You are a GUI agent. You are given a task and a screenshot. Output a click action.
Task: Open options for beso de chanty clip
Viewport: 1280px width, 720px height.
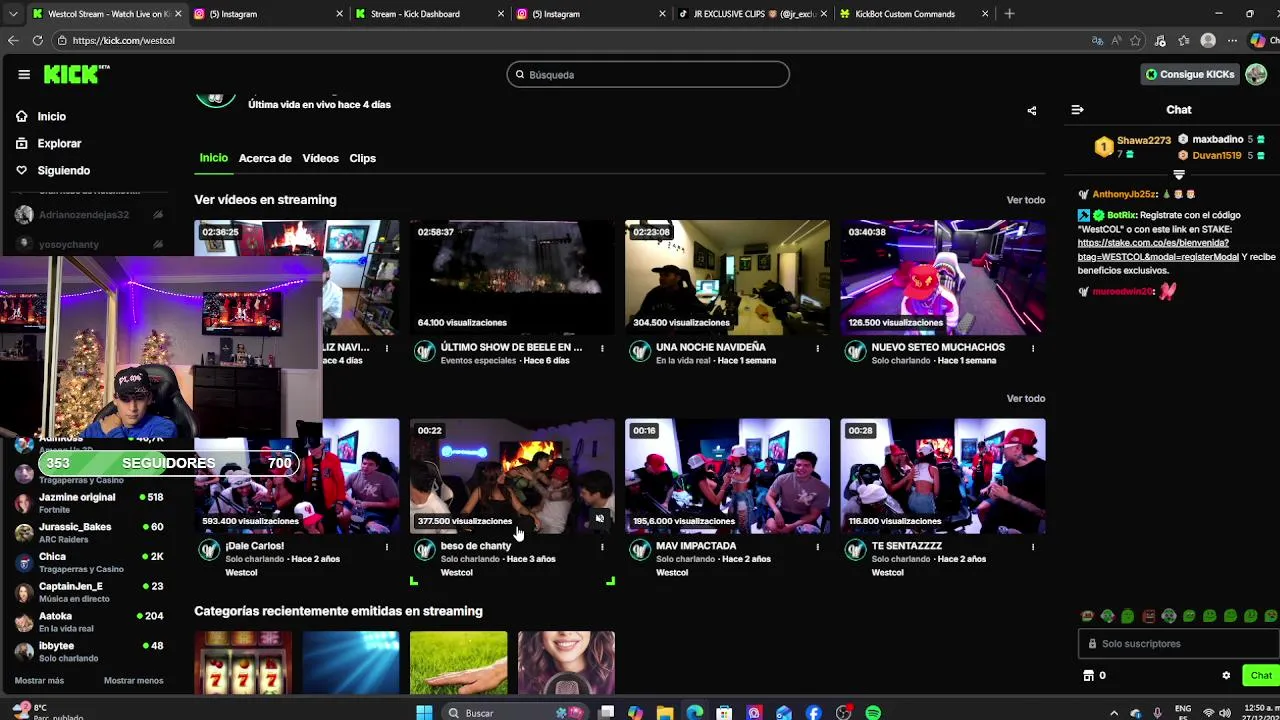[x=602, y=547]
